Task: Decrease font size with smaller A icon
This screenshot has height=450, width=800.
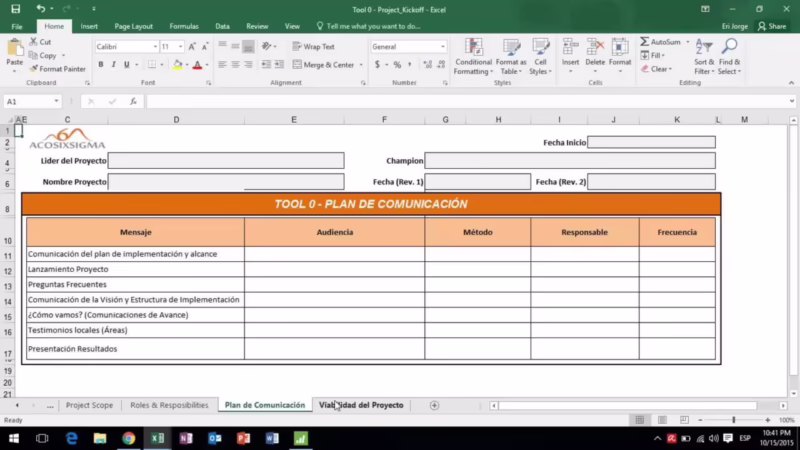Action: pos(205,46)
